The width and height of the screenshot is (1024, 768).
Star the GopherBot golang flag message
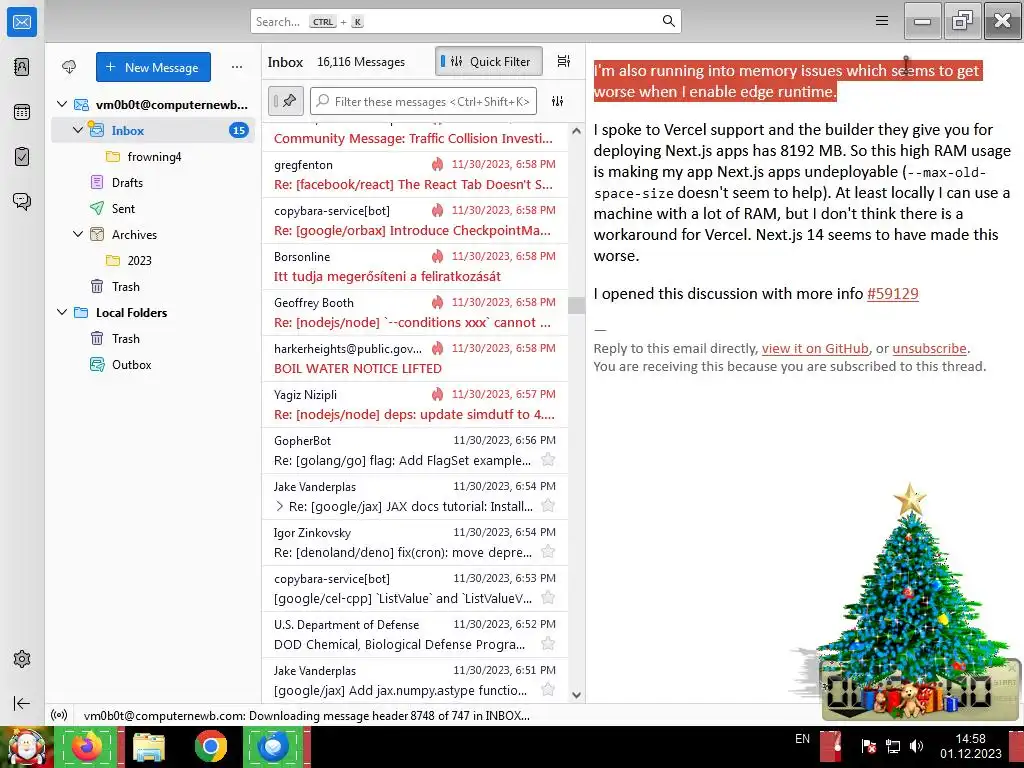(x=549, y=460)
